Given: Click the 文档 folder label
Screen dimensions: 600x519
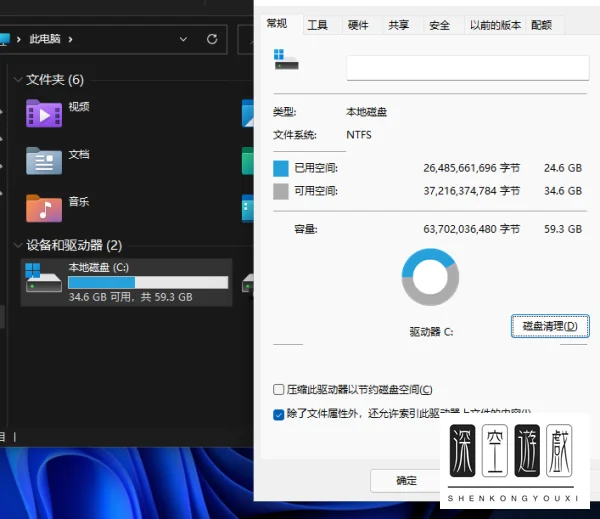Looking at the screenshot, I should click(x=79, y=154).
